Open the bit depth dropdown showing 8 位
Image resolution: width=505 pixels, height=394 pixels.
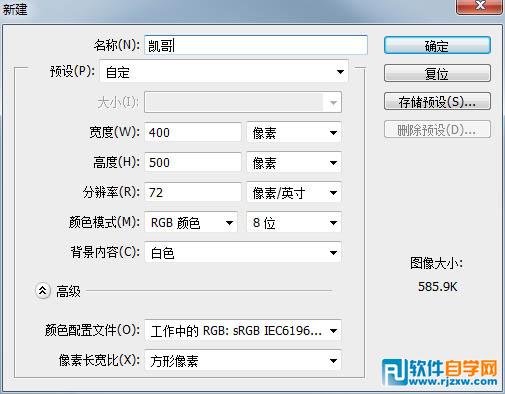tap(294, 222)
